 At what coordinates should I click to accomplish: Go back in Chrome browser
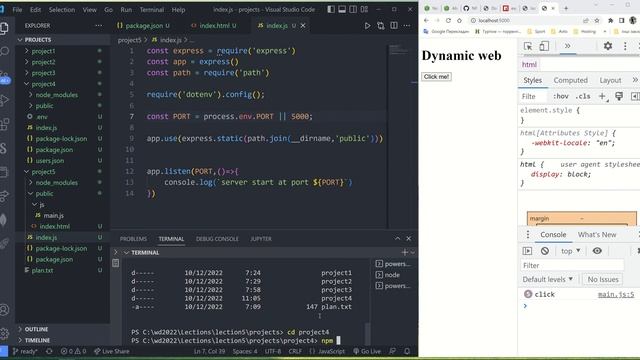(426, 20)
